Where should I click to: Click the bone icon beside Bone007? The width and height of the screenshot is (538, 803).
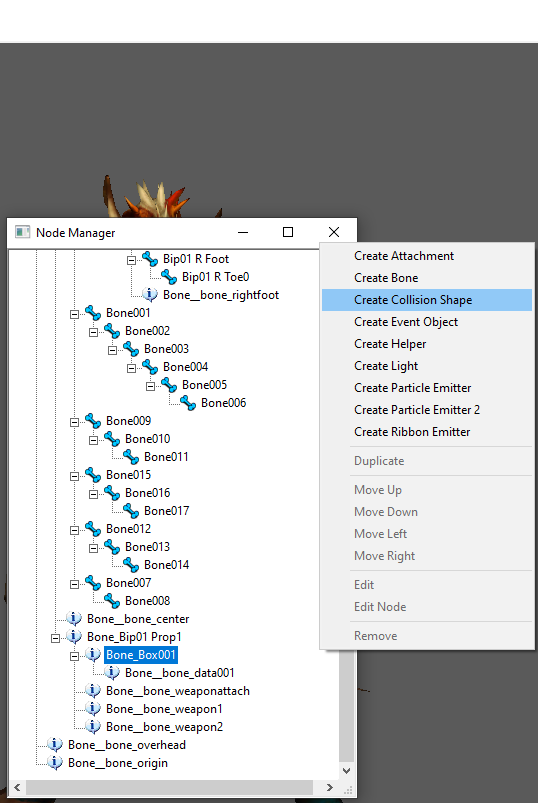click(x=93, y=583)
